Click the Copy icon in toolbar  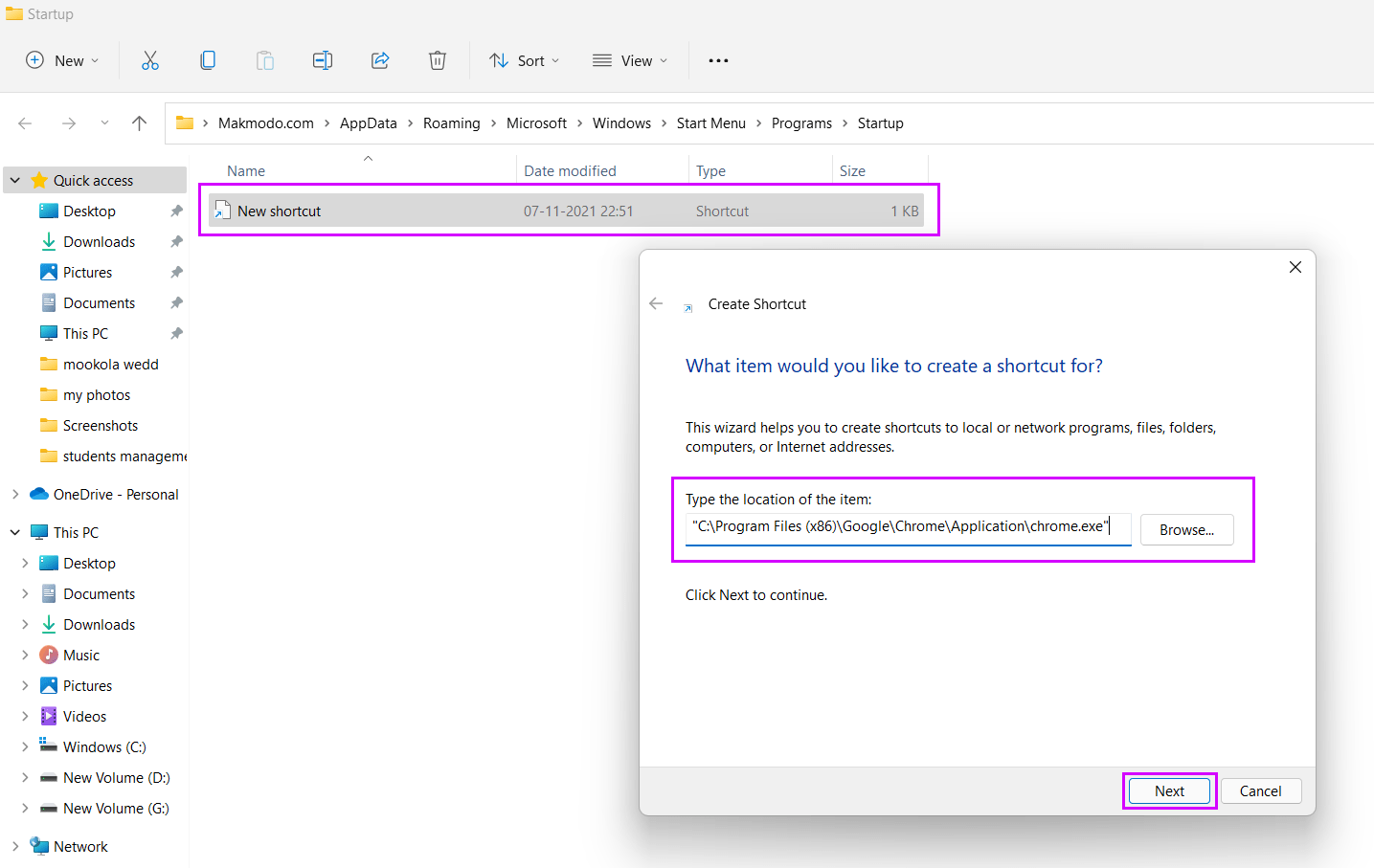click(x=208, y=60)
